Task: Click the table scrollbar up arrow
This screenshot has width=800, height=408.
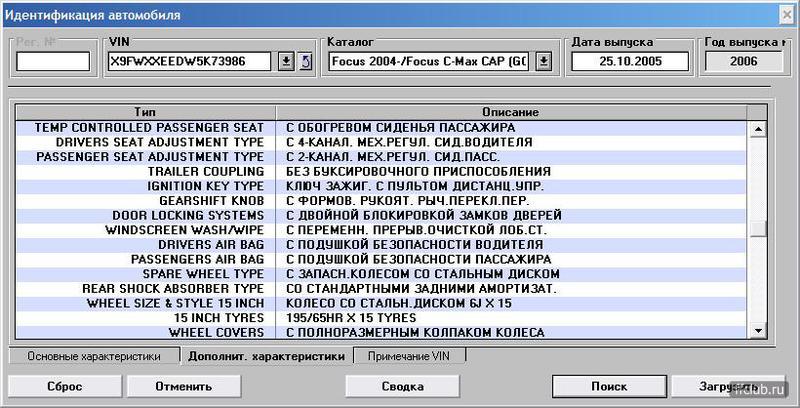Action: [x=759, y=130]
